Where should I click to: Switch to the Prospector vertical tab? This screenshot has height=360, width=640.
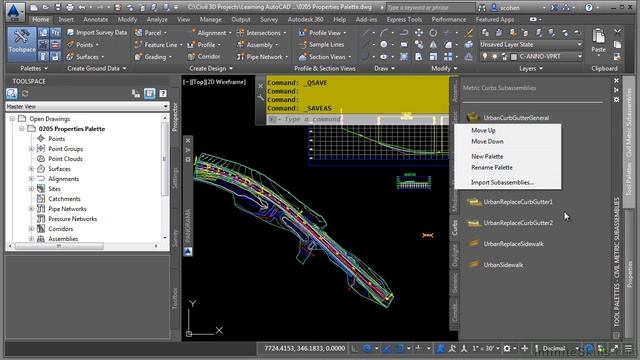pos(176,116)
